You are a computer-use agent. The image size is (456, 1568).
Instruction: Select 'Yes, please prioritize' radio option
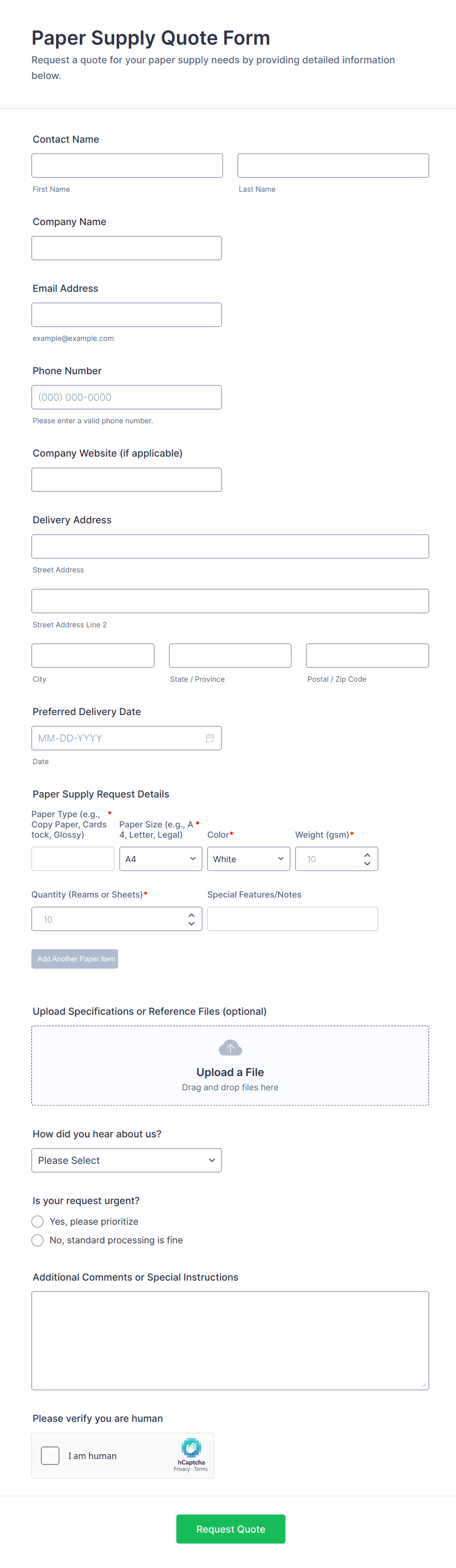[x=38, y=1221]
